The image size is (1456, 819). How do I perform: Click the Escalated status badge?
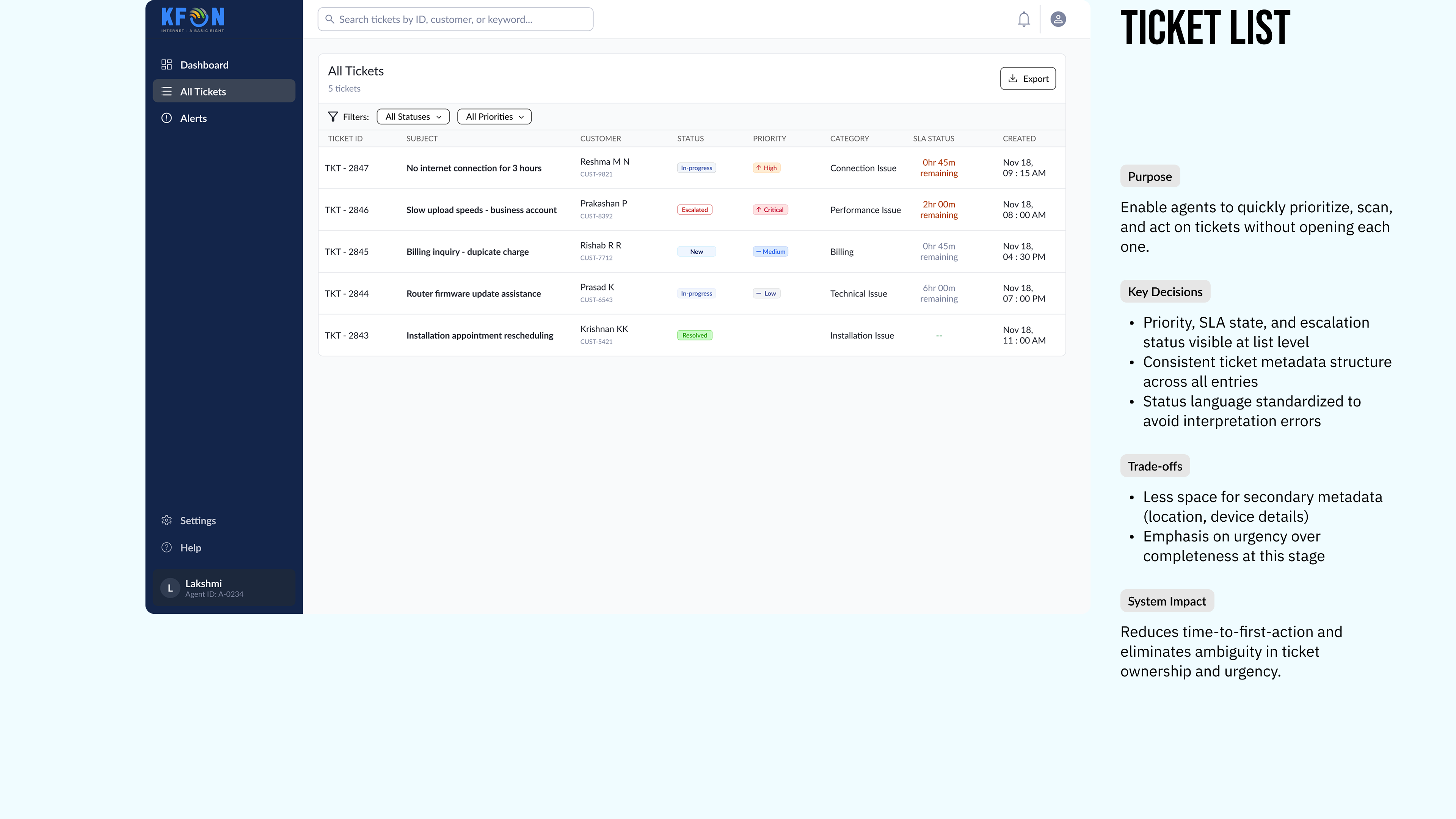[x=695, y=210]
